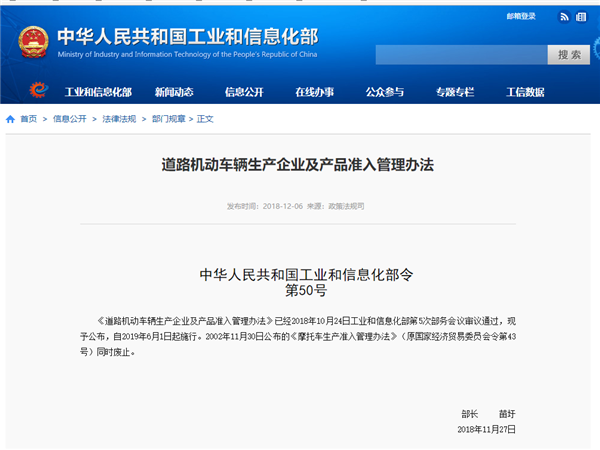The width and height of the screenshot is (600, 450).
Task: Click article title 道路机动车辆生产企业及产品准入管理办法
Action: pos(298,165)
